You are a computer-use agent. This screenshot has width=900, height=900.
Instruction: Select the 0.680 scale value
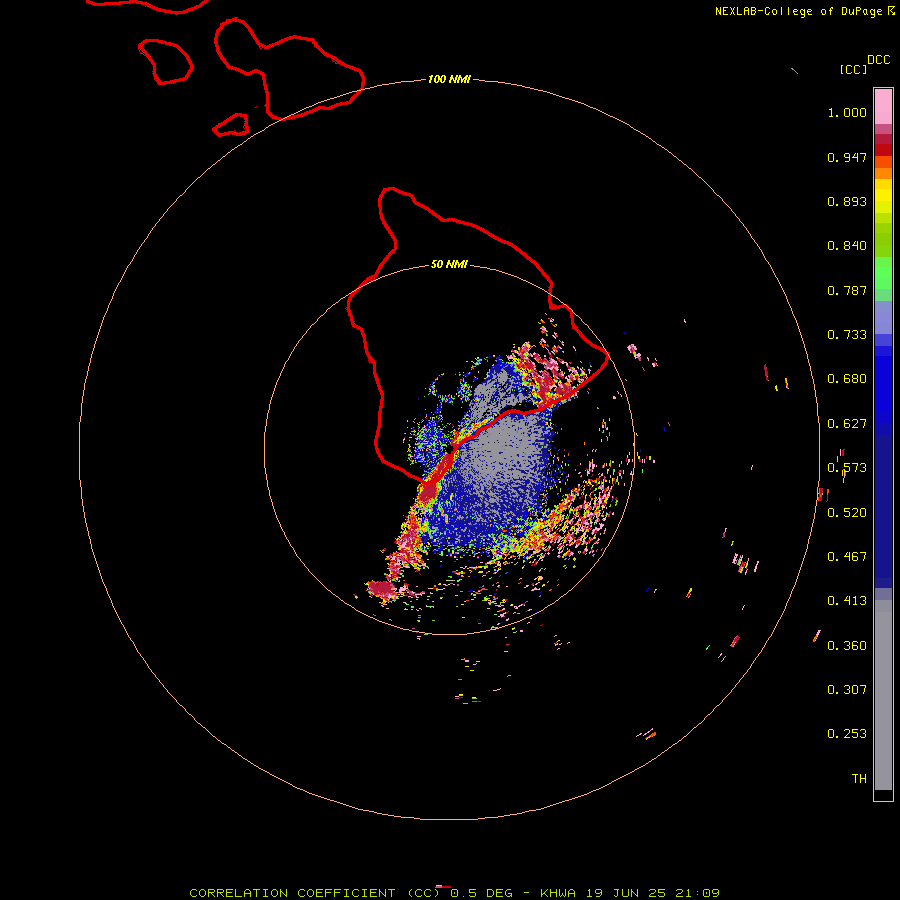coord(847,379)
